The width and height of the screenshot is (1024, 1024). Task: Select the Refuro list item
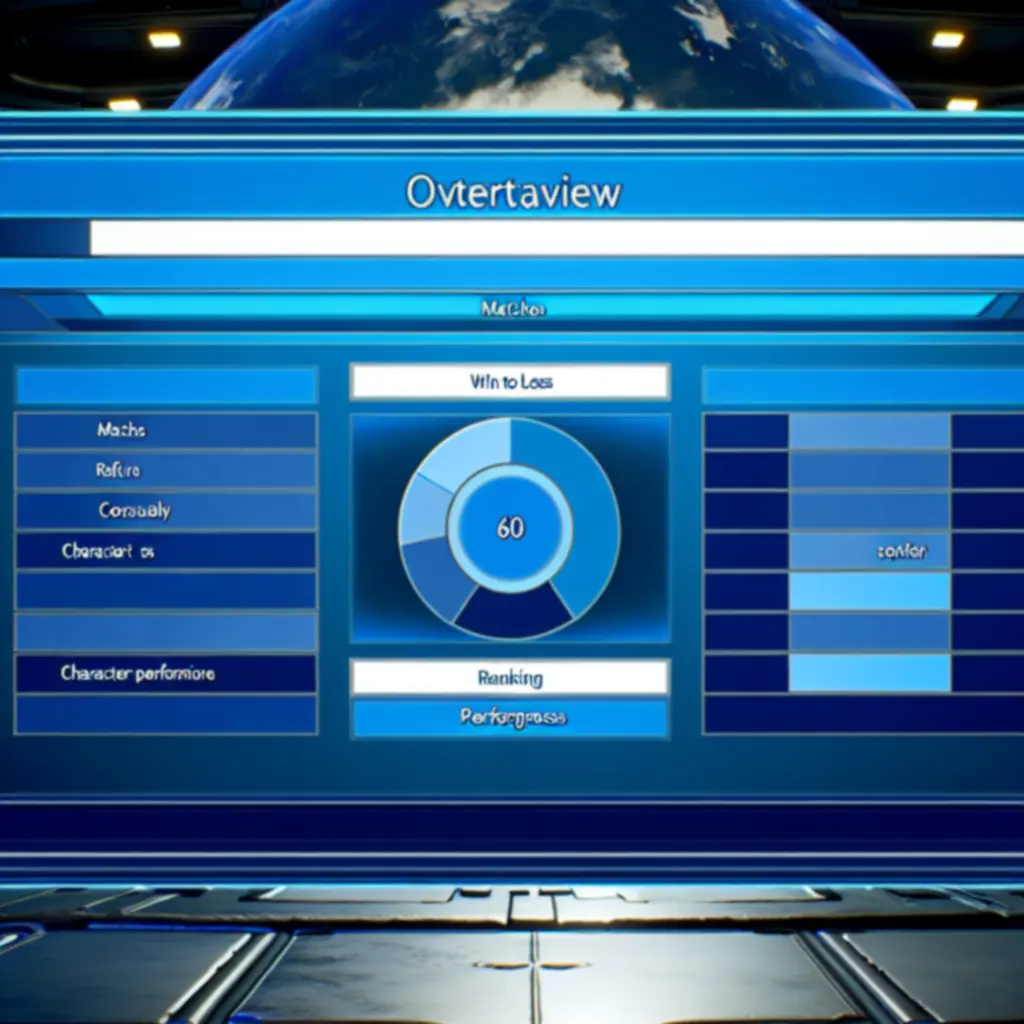[166, 470]
